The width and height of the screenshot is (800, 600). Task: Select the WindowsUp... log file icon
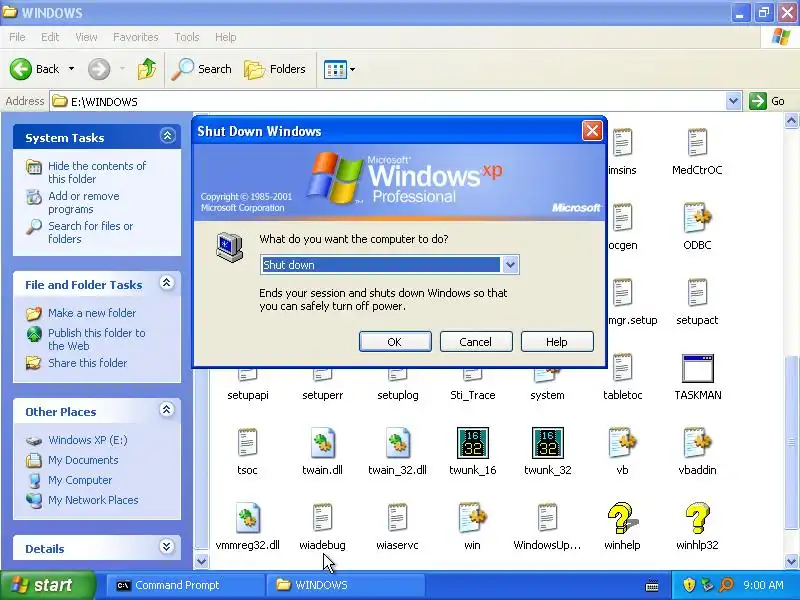[x=547, y=517]
